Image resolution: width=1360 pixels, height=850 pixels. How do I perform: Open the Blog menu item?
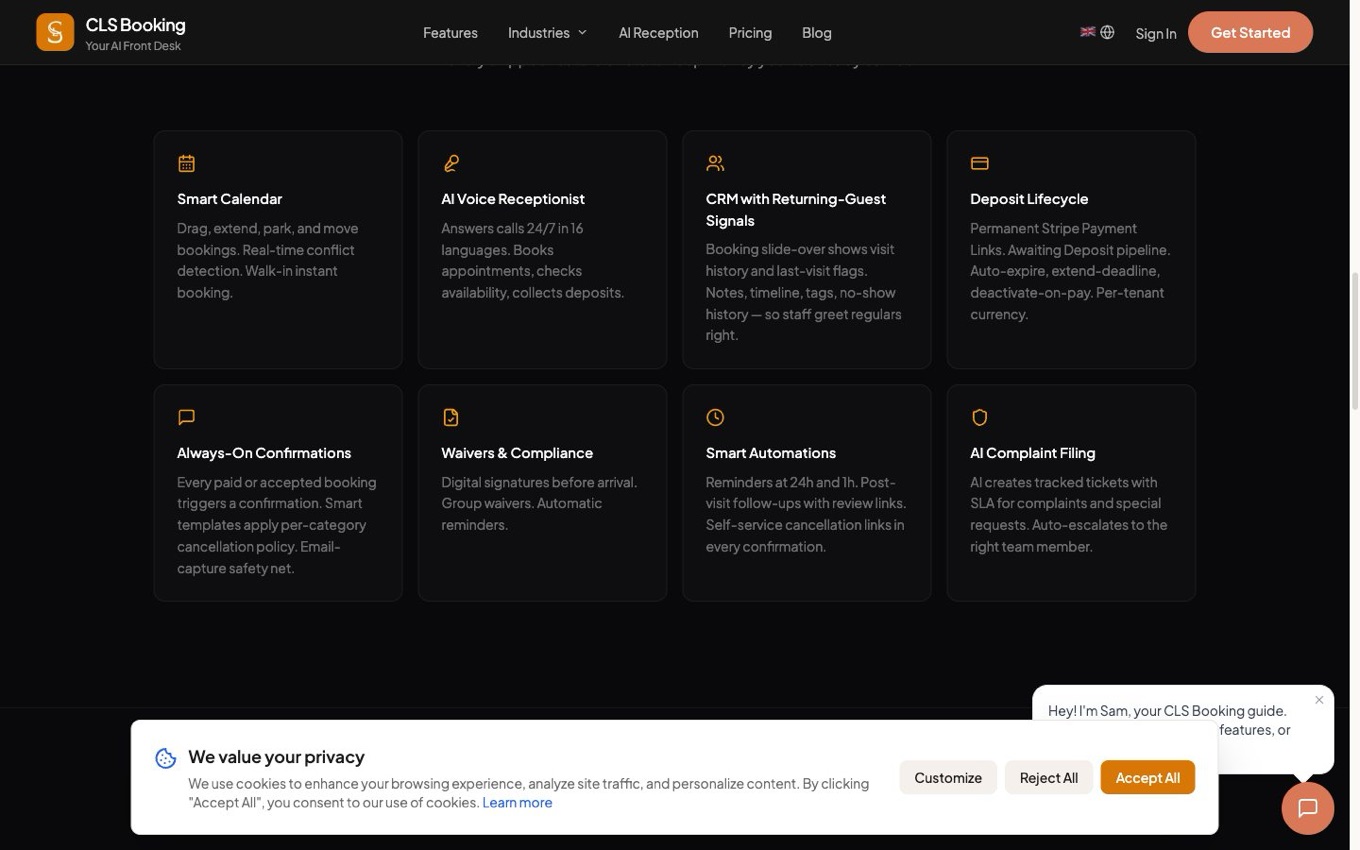(817, 33)
